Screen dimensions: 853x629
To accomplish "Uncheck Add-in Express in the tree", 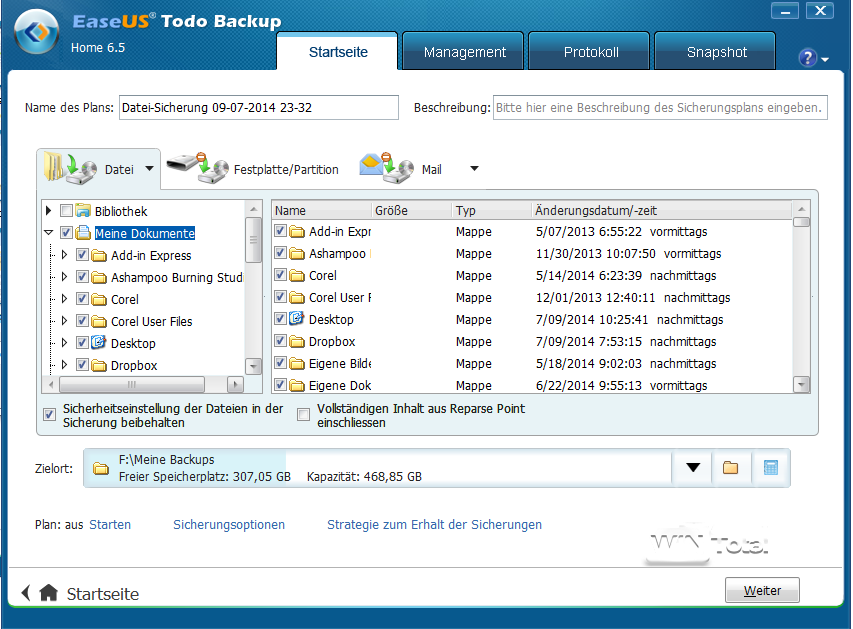I will (82, 255).
